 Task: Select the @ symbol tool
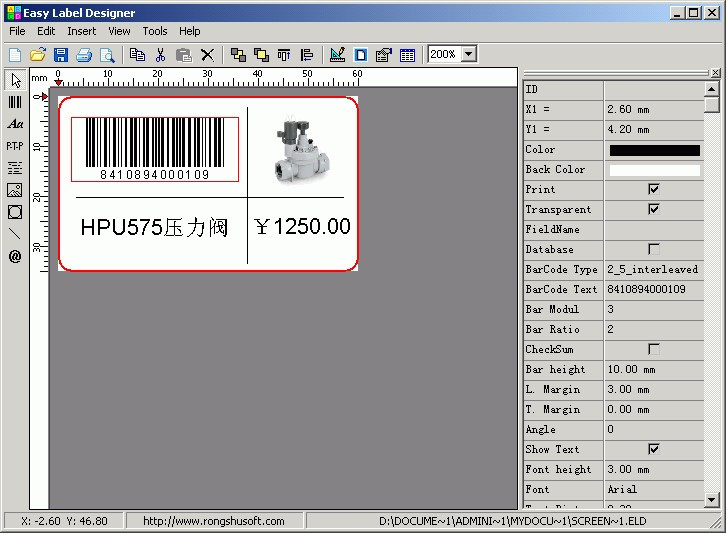pos(15,256)
